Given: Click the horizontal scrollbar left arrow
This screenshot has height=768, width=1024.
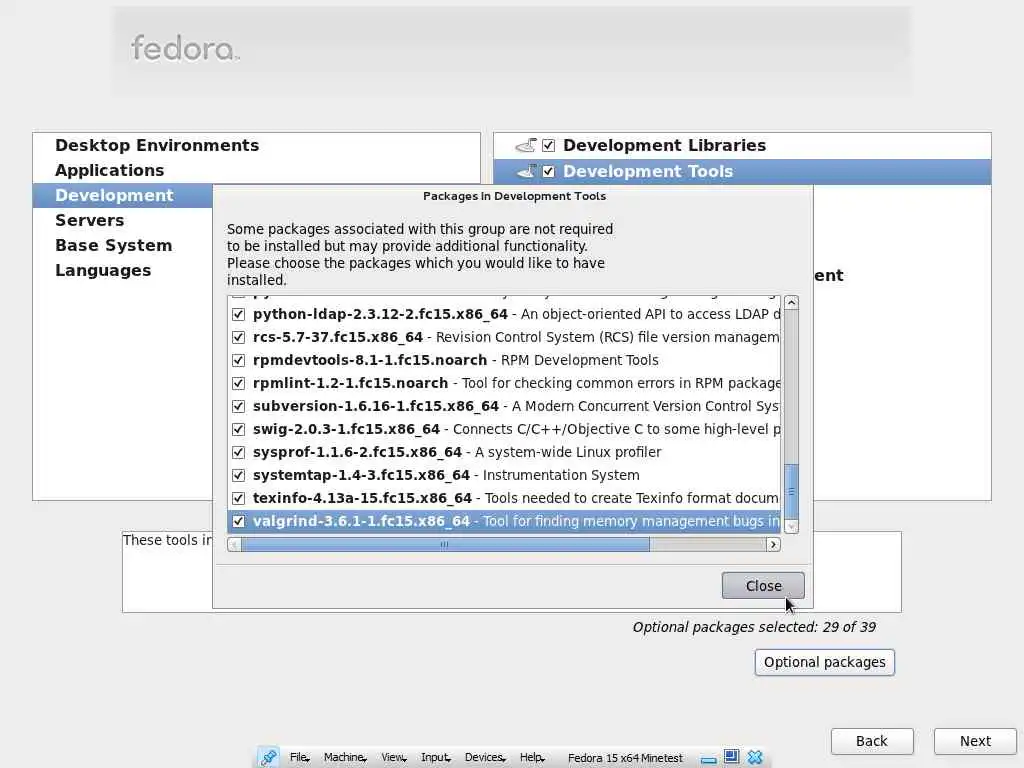Looking at the screenshot, I should pyautogui.click(x=234, y=544).
